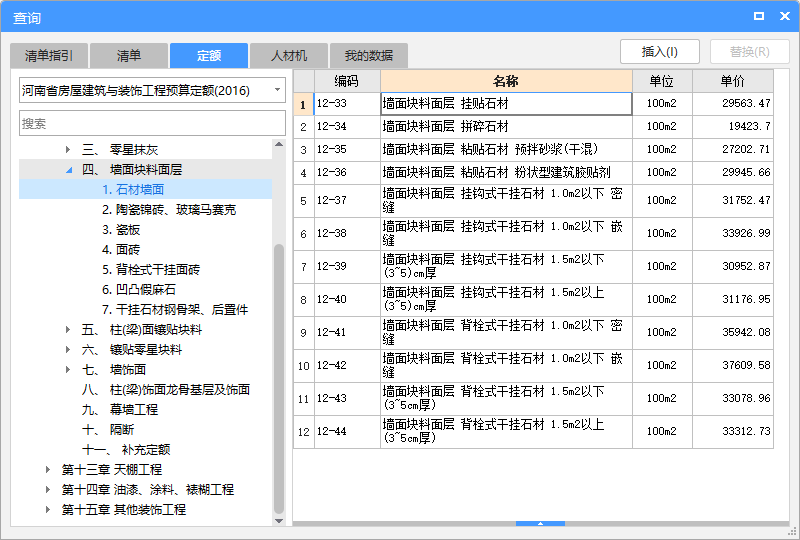The width and height of the screenshot is (800, 540).
Task: Click row header number 5
Action: click(304, 201)
